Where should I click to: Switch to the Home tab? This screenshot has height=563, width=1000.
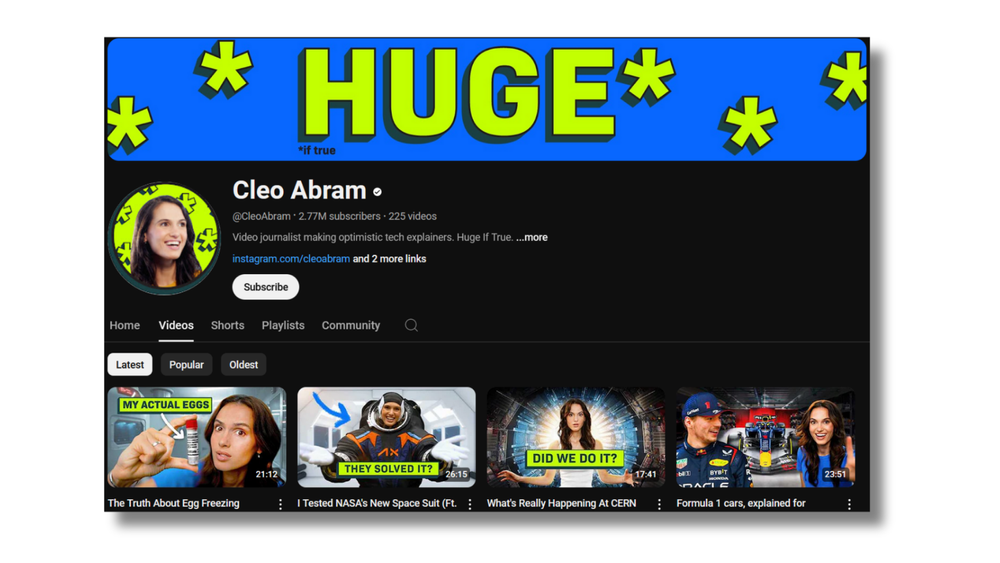[124, 325]
